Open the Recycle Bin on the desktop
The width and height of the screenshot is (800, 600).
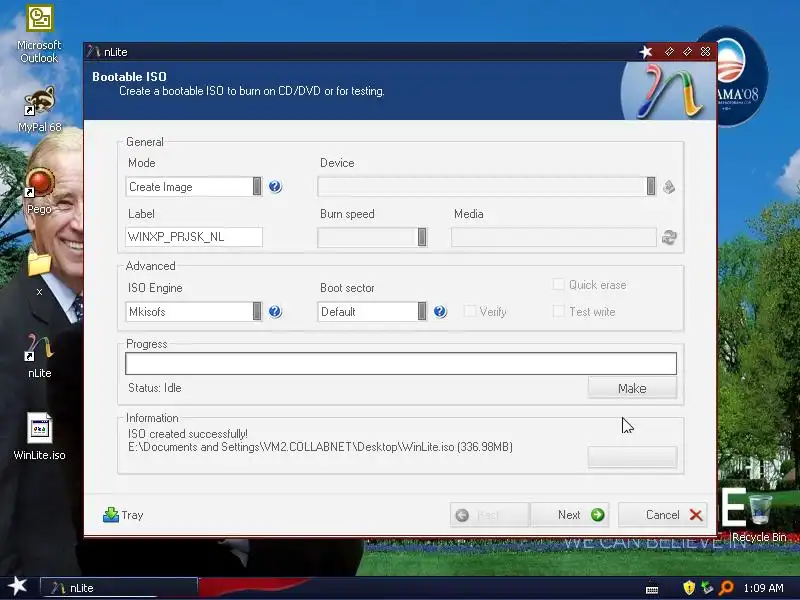point(759,517)
